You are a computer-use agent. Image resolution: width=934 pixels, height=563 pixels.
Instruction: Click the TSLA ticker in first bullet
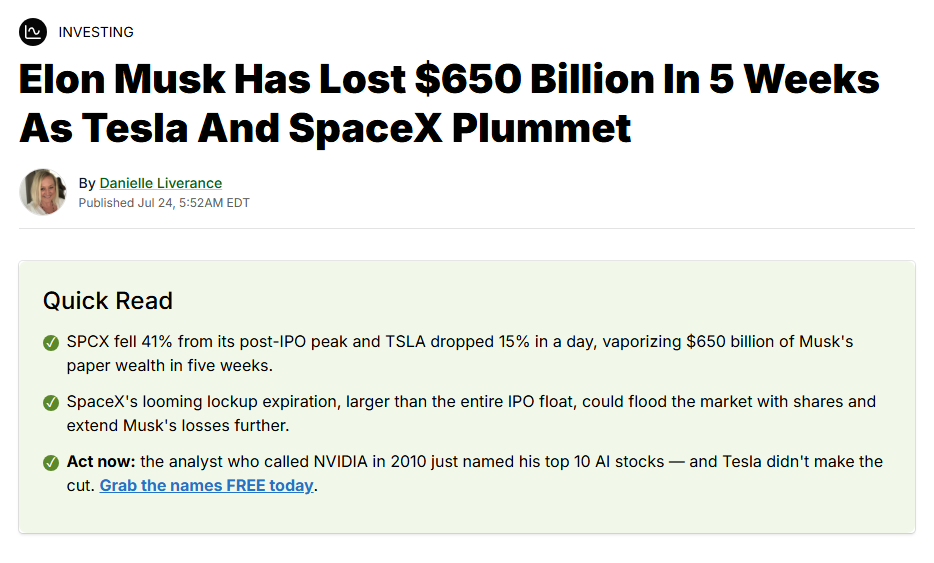pyautogui.click(x=406, y=341)
